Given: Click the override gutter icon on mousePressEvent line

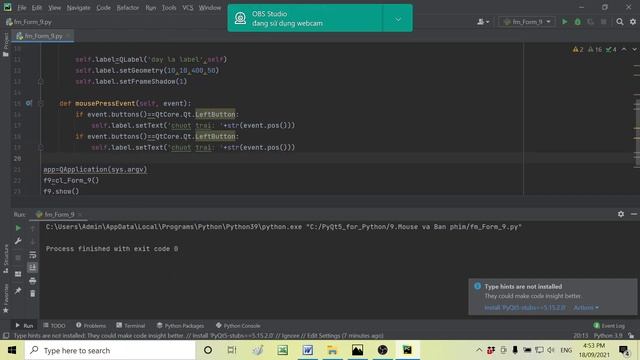Looking at the screenshot, I should tap(29, 103).
